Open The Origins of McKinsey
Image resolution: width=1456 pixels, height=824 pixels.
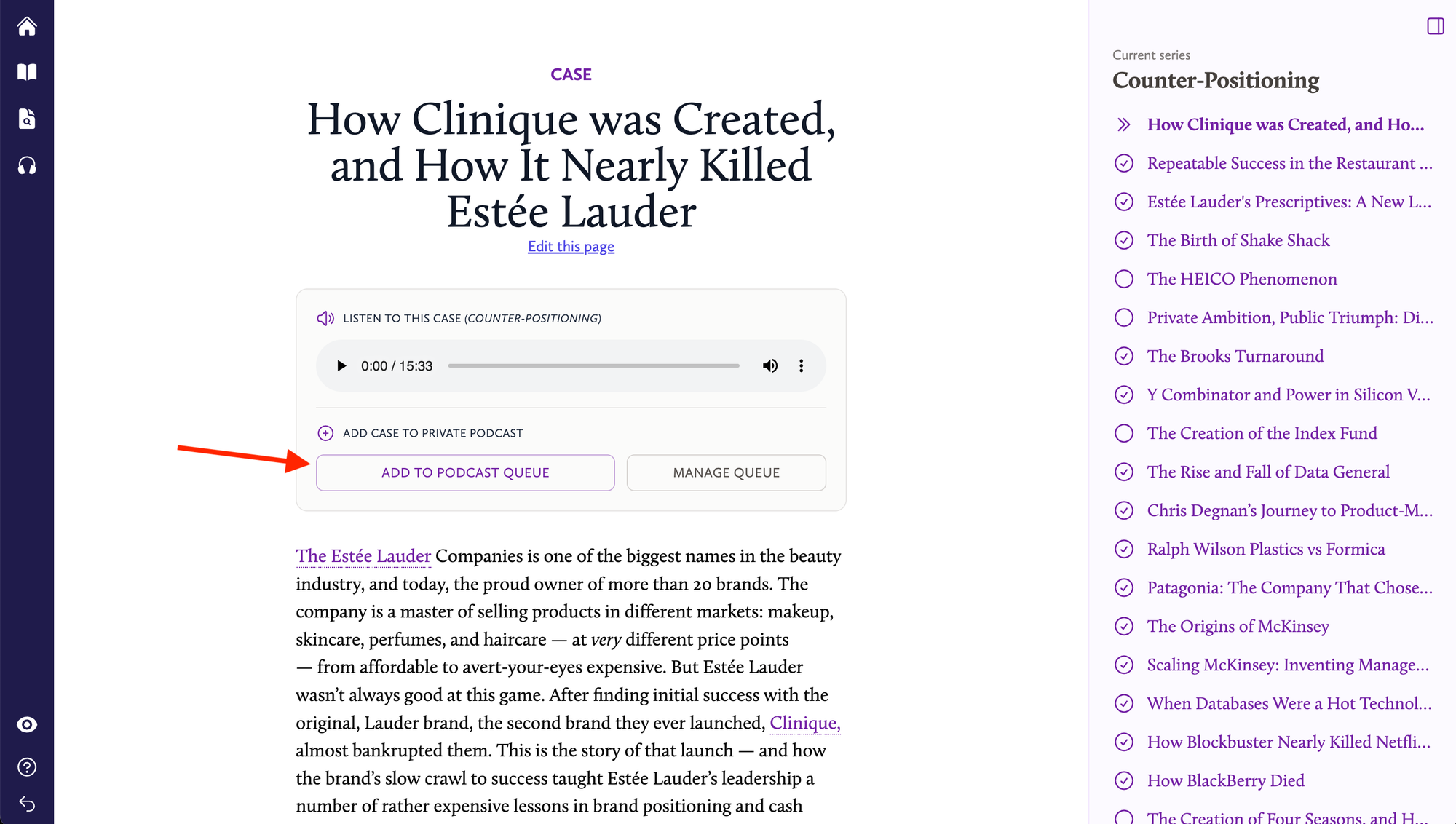[x=1238, y=626]
